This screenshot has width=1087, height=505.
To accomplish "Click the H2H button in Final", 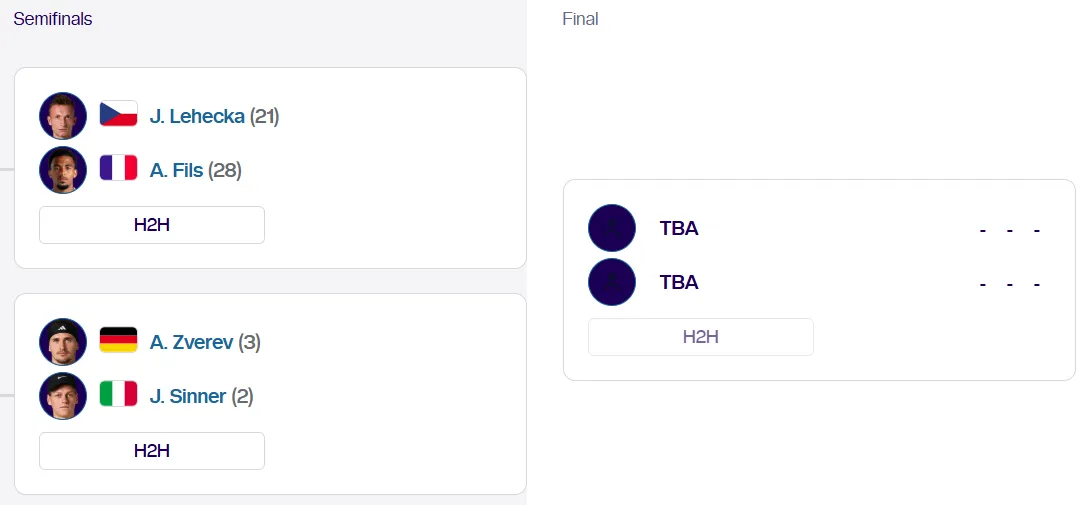I will click(x=700, y=337).
